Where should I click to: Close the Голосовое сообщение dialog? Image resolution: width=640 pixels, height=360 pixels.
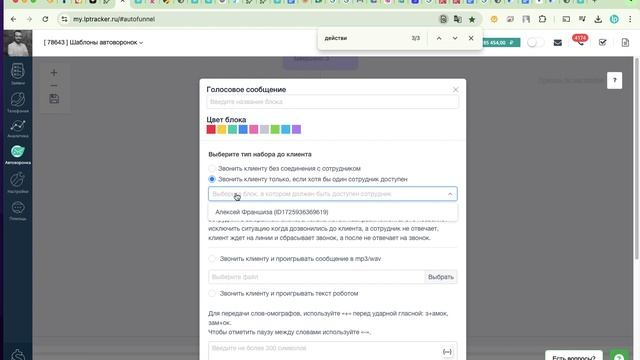click(456, 90)
